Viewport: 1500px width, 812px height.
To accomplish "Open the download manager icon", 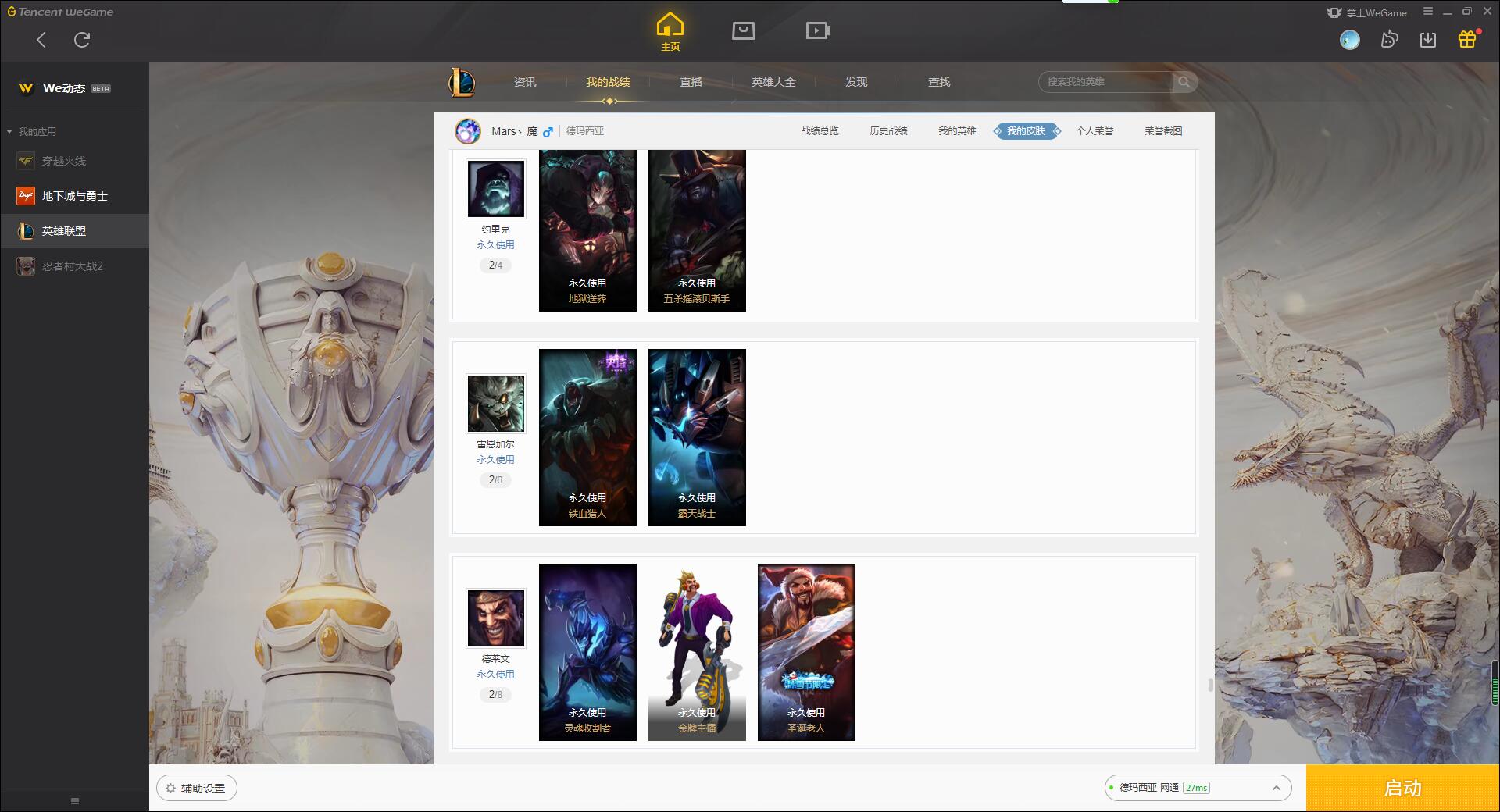I will pyautogui.click(x=1428, y=39).
